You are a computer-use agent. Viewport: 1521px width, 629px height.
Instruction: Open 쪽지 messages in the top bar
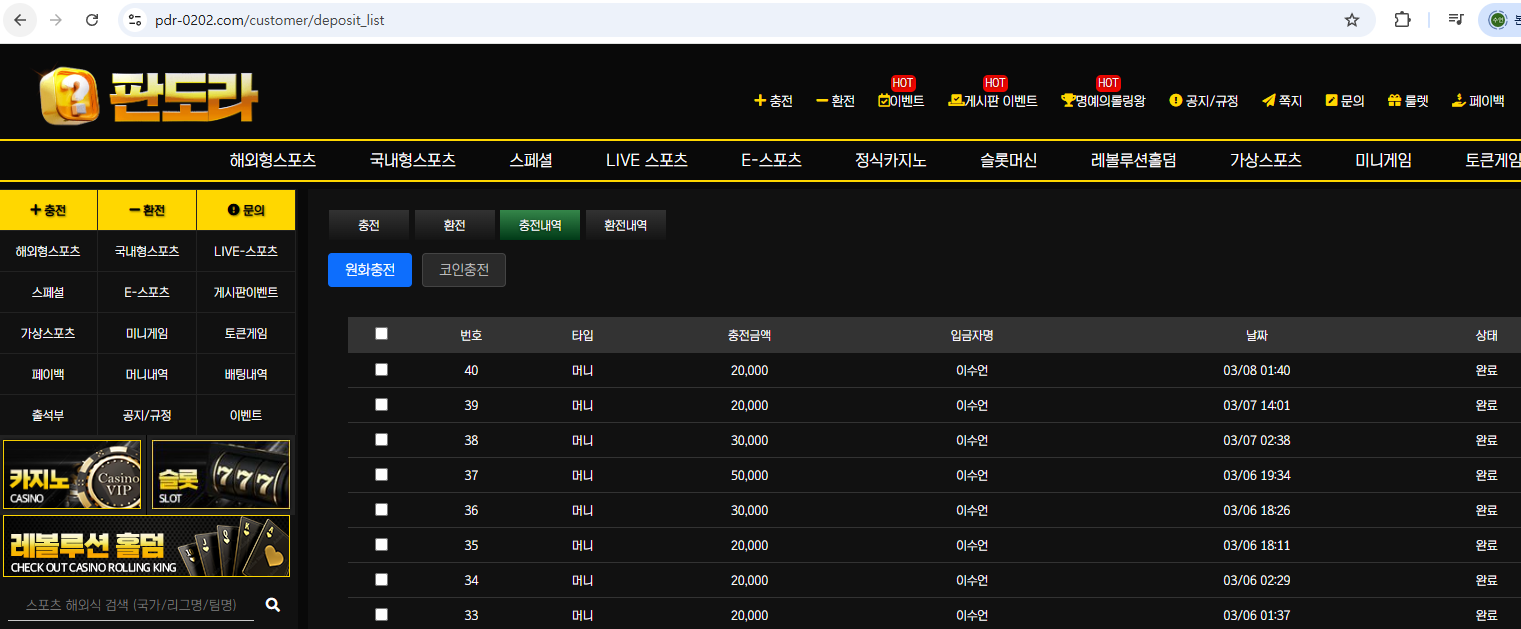pos(1282,101)
